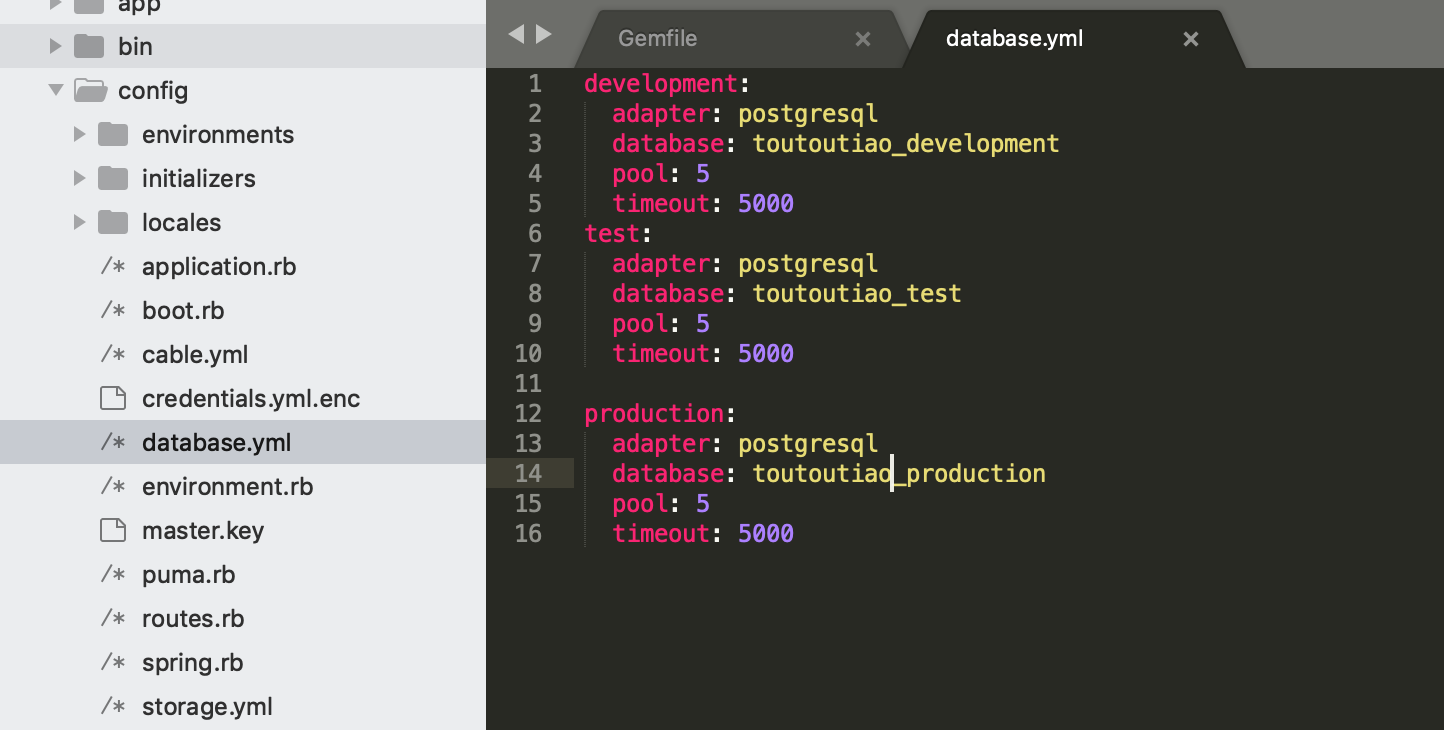Open environment.rb from the file tree
This screenshot has width=1444, height=730.
(228, 487)
